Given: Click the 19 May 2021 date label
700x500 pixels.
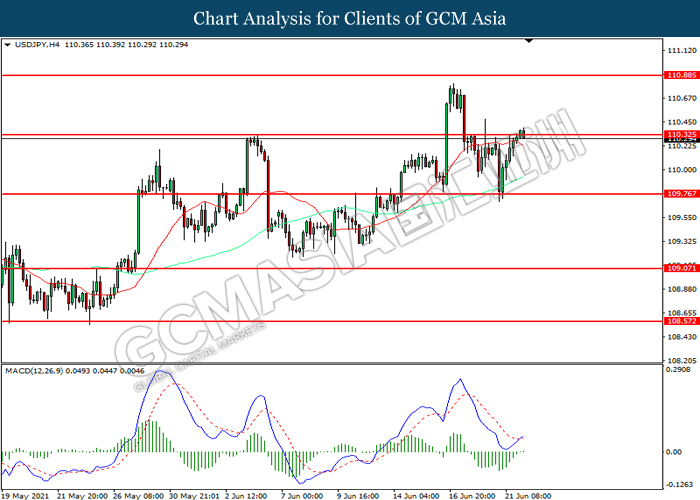Looking at the screenshot, I should point(25,496).
